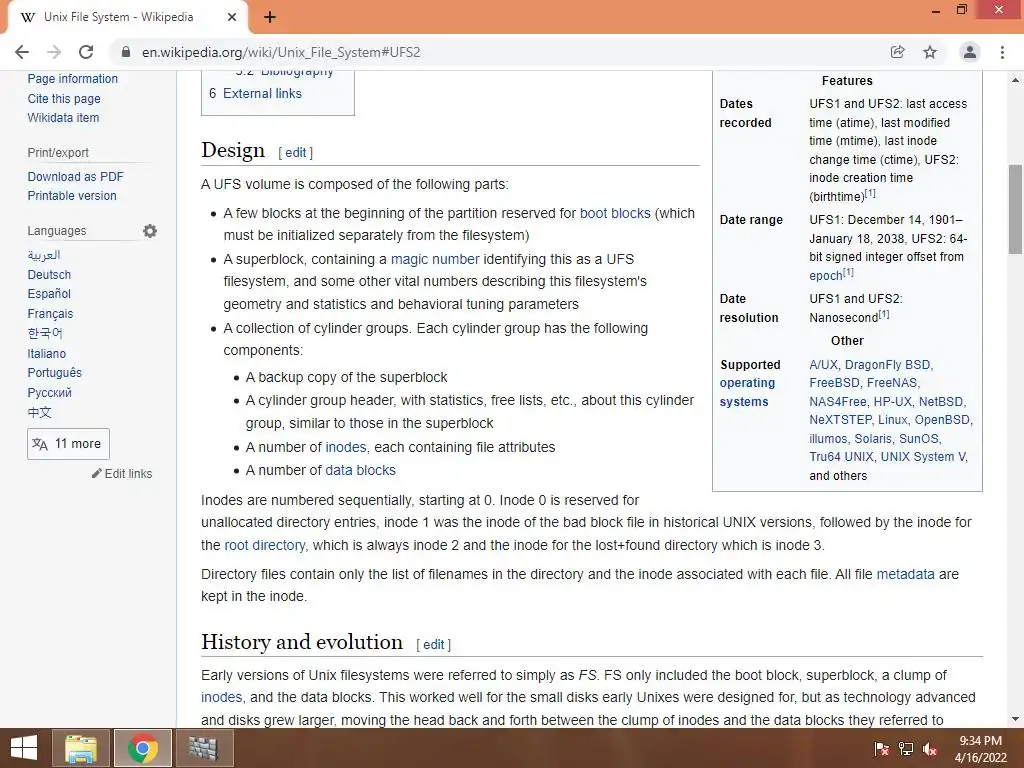This screenshot has width=1024, height=768.
Task: Open the OpenBSD link
Action: click(x=942, y=420)
